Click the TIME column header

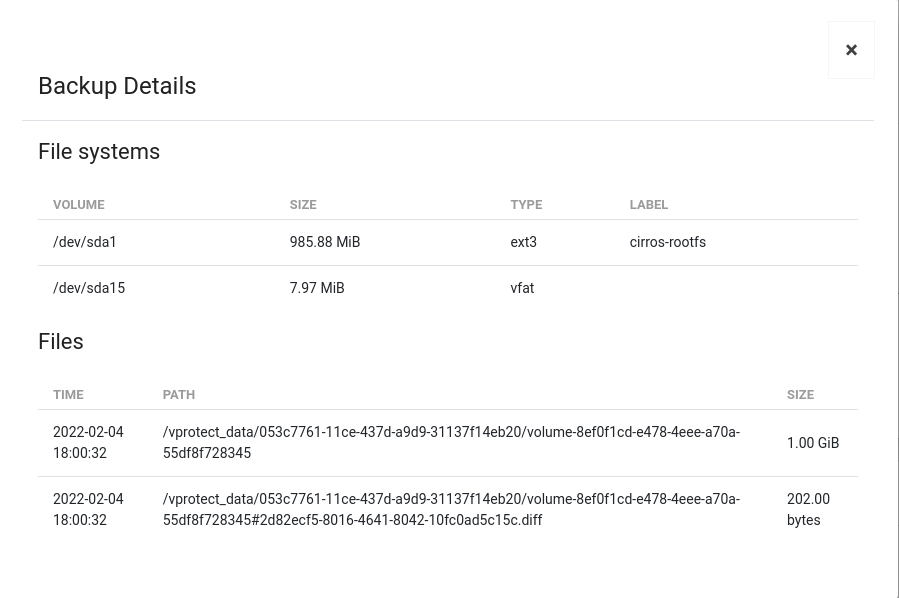click(68, 395)
